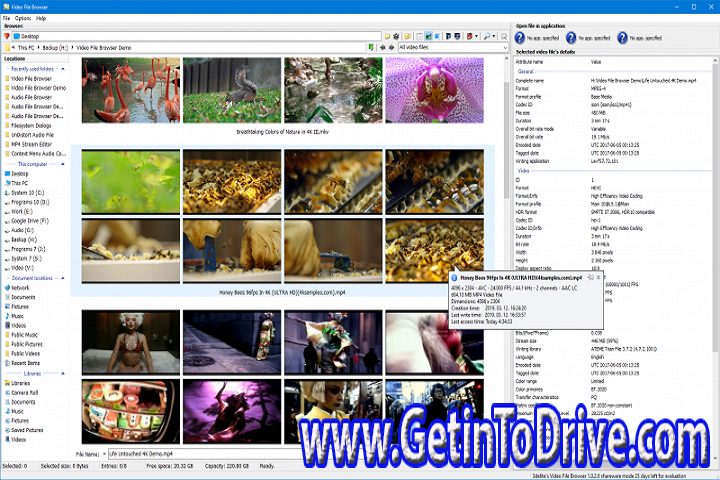Click the green refresh folder icon
720x480 pixels.
tap(371, 47)
